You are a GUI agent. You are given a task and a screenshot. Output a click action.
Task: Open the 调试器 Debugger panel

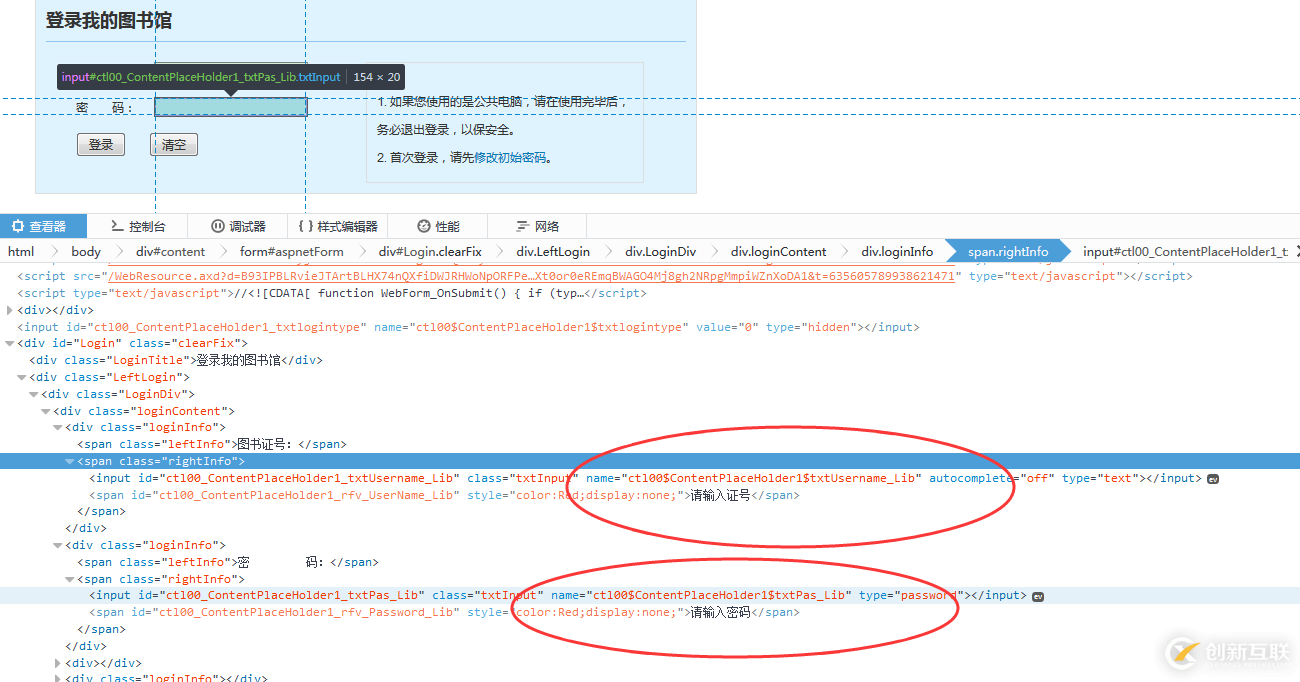pyautogui.click(x=236, y=225)
